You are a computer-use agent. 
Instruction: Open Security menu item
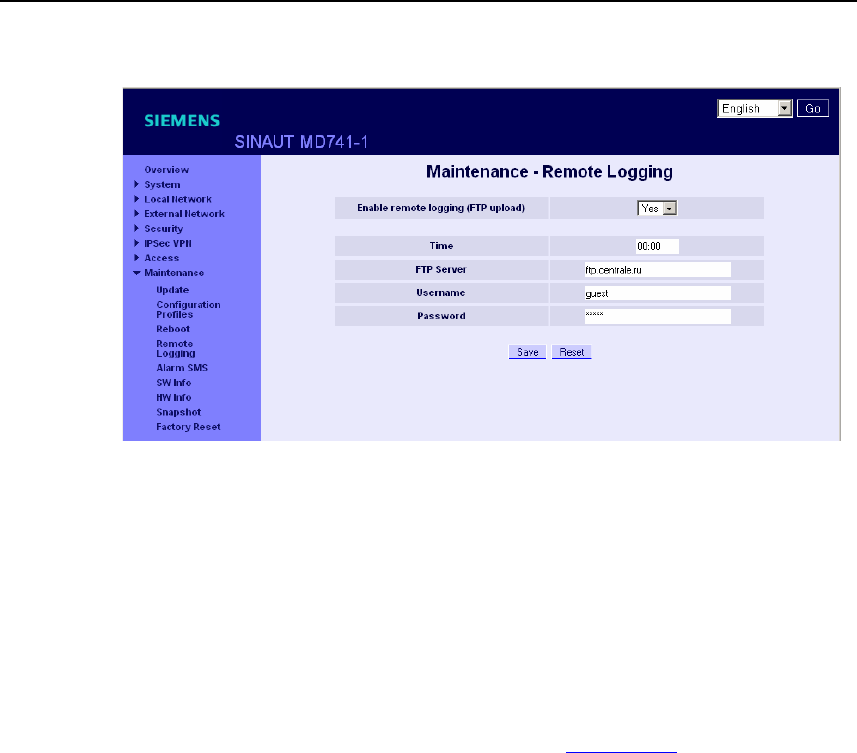[163, 229]
